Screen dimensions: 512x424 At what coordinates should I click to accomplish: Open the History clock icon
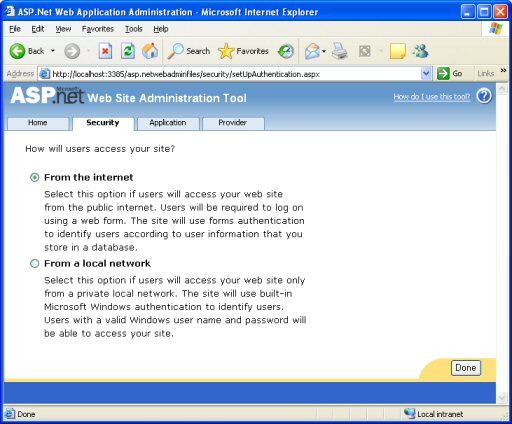pos(286,51)
